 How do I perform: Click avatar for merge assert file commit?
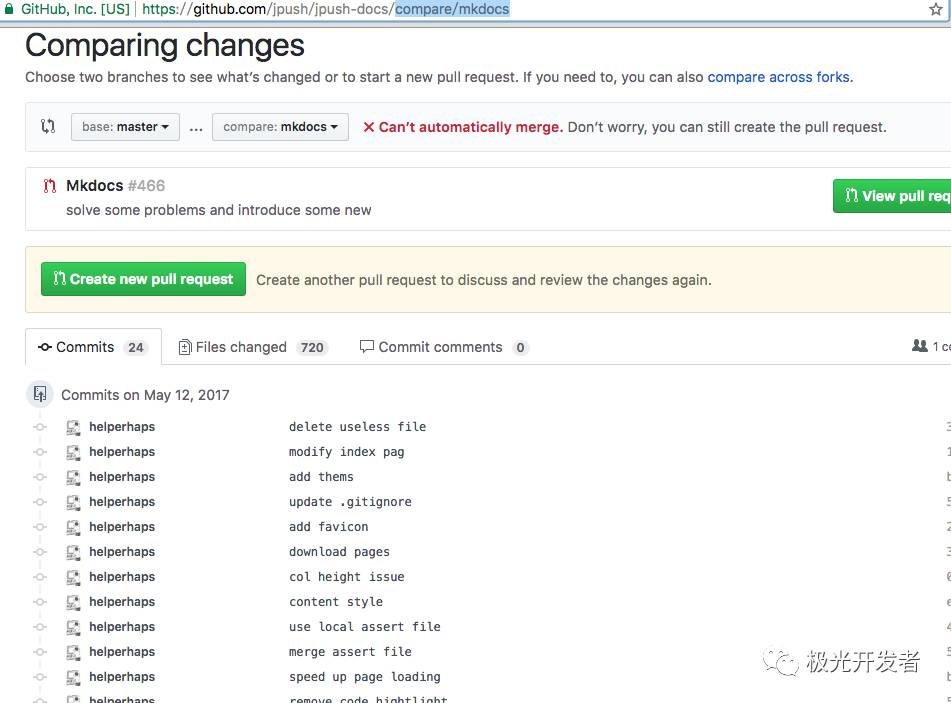click(x=73, y=652)
